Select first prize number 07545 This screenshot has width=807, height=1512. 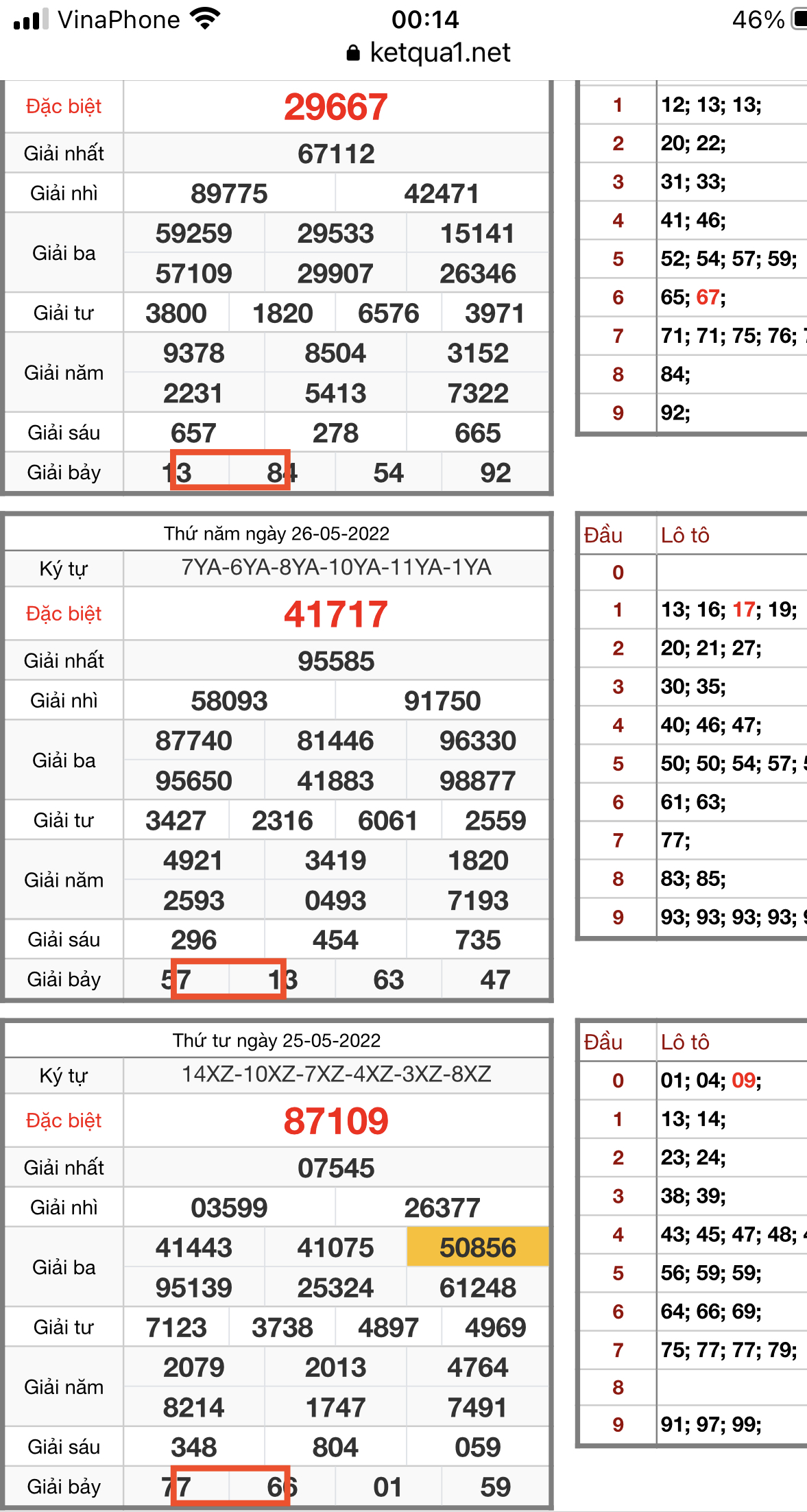(x=336, y=1168)
